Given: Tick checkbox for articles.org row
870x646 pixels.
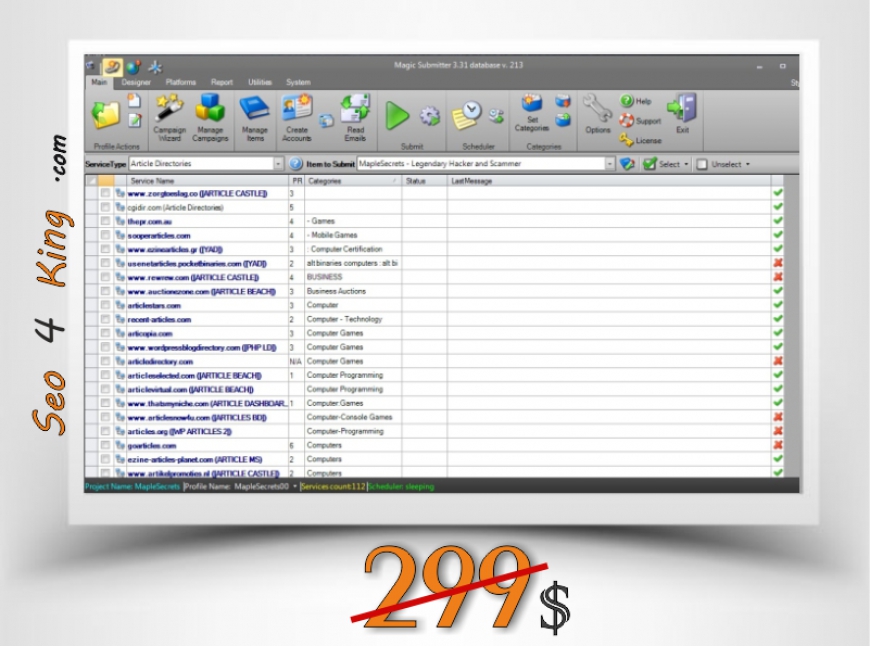Looking at the screenshot, I should click(105, 431).
